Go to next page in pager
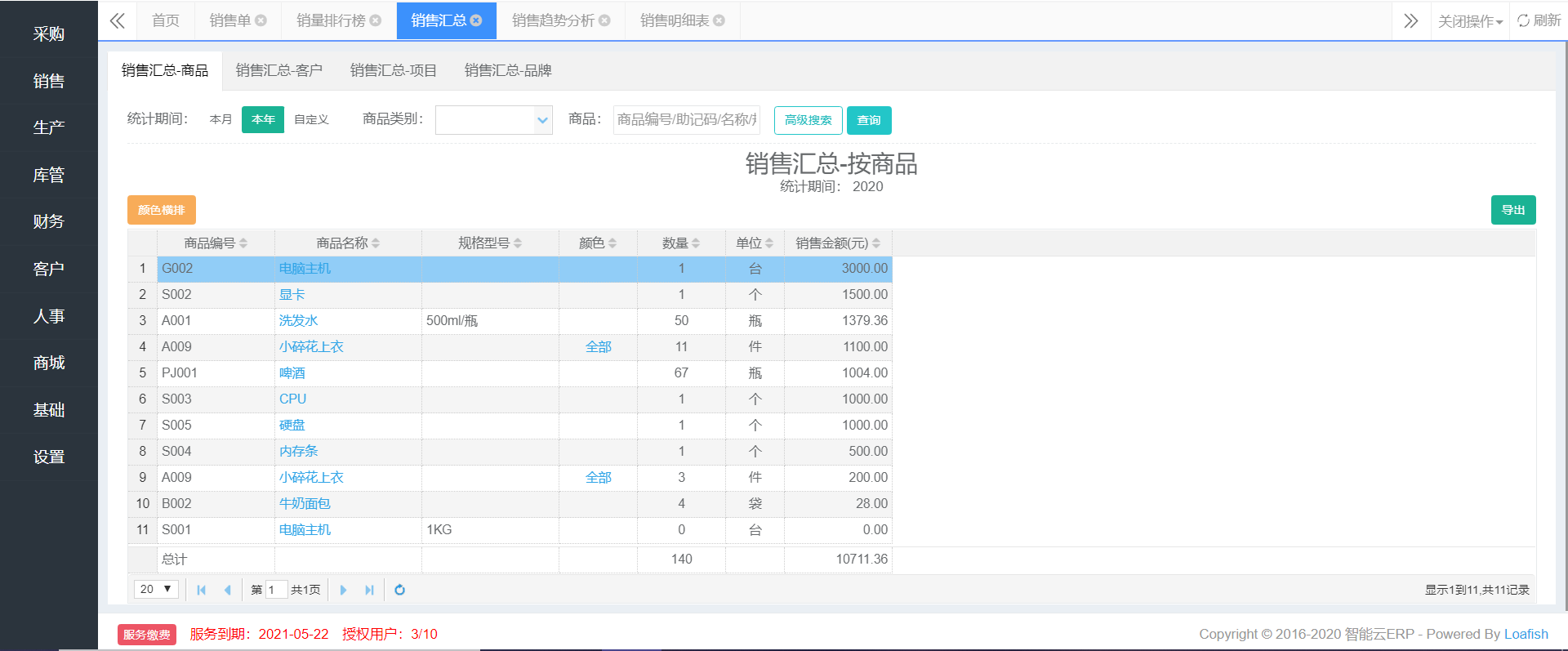Image resolution: width=1568 pixels, height=651 pixels. pyautogui.click(x=343, y=590)
